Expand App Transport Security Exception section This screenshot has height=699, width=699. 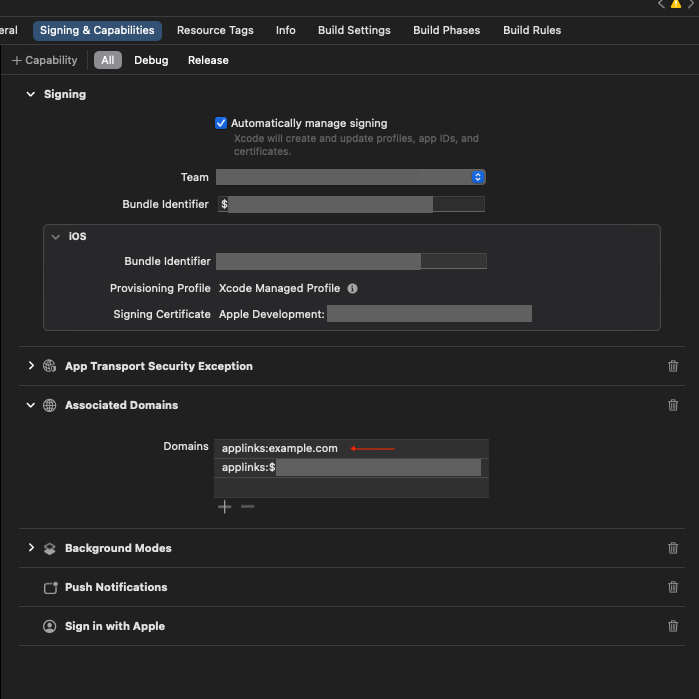point(31,366)
